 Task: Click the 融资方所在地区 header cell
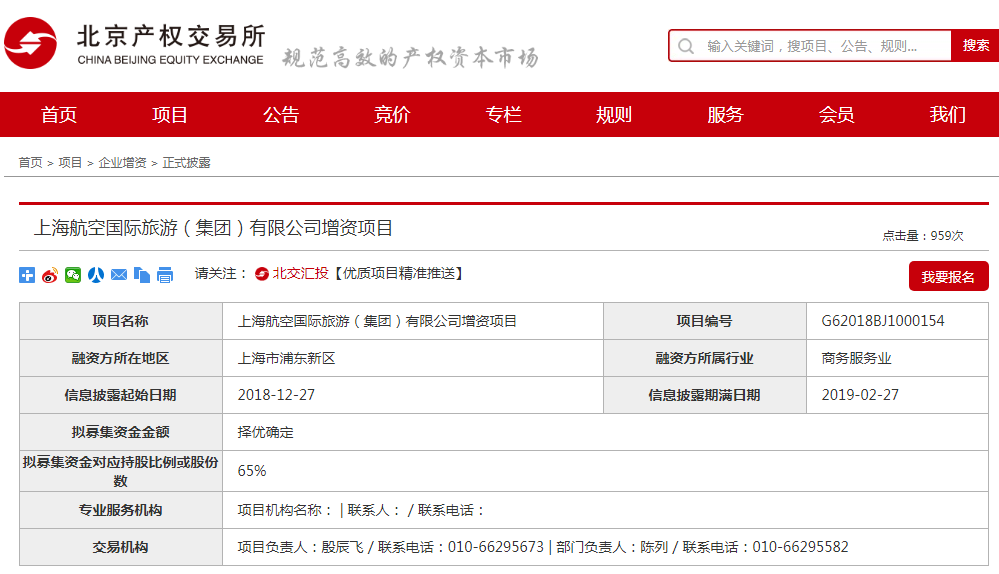tap(120, 358)
